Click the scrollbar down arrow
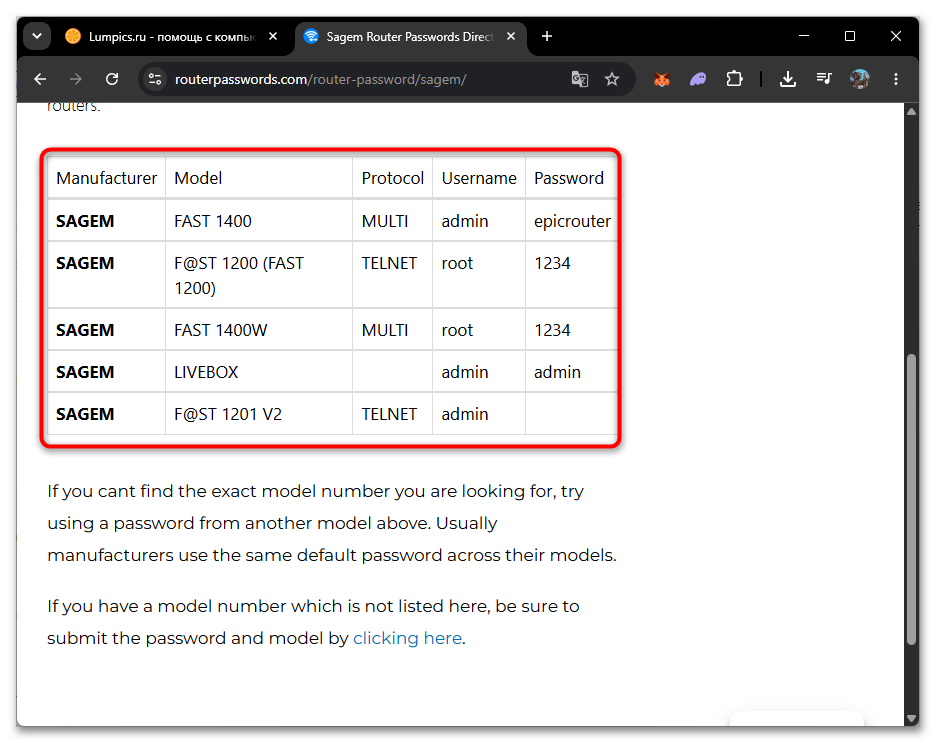The height and width of the screenshot is (743, 936). (x=911, y=718)
